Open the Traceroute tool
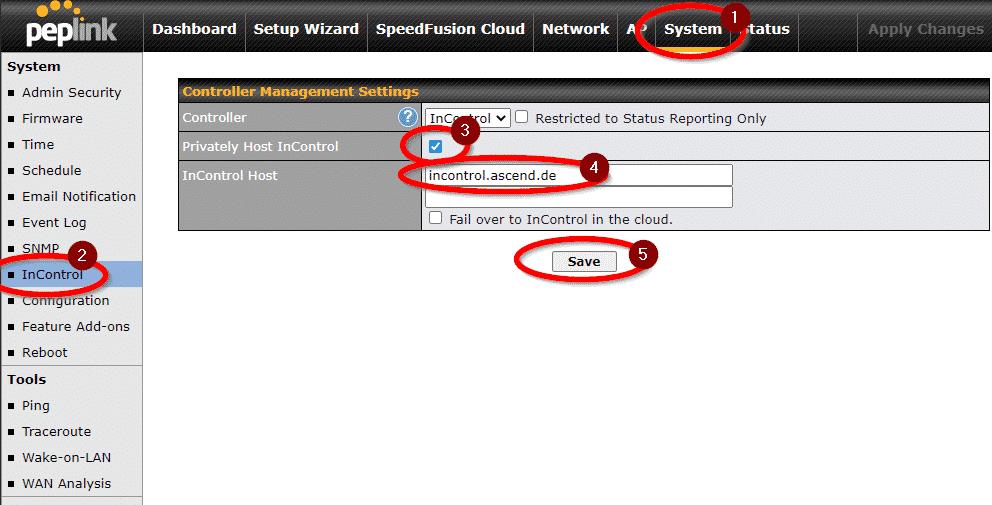Screen dimensions: 992x505 click(x=57, y=432)
